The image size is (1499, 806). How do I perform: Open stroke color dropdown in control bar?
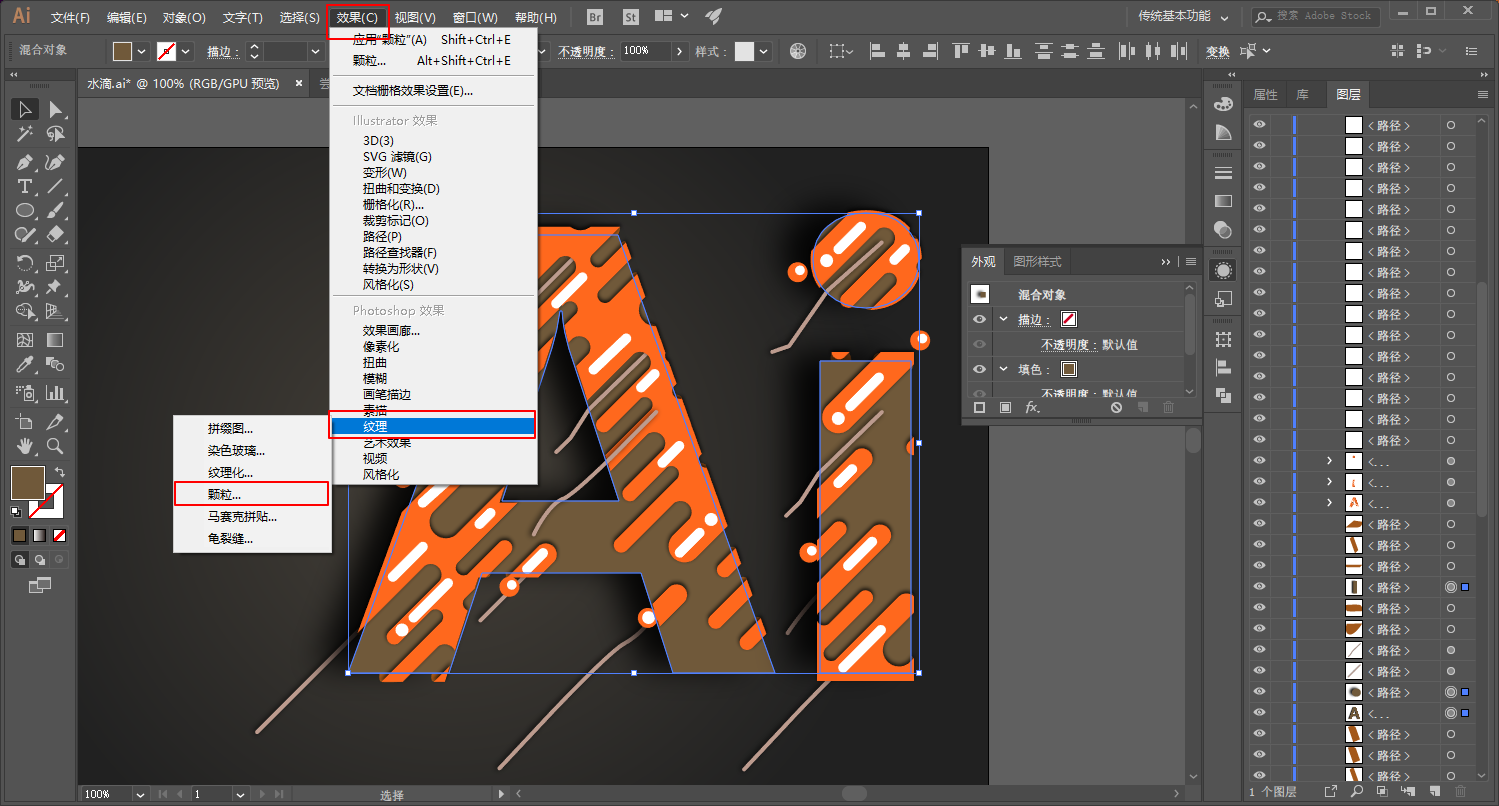186,51
